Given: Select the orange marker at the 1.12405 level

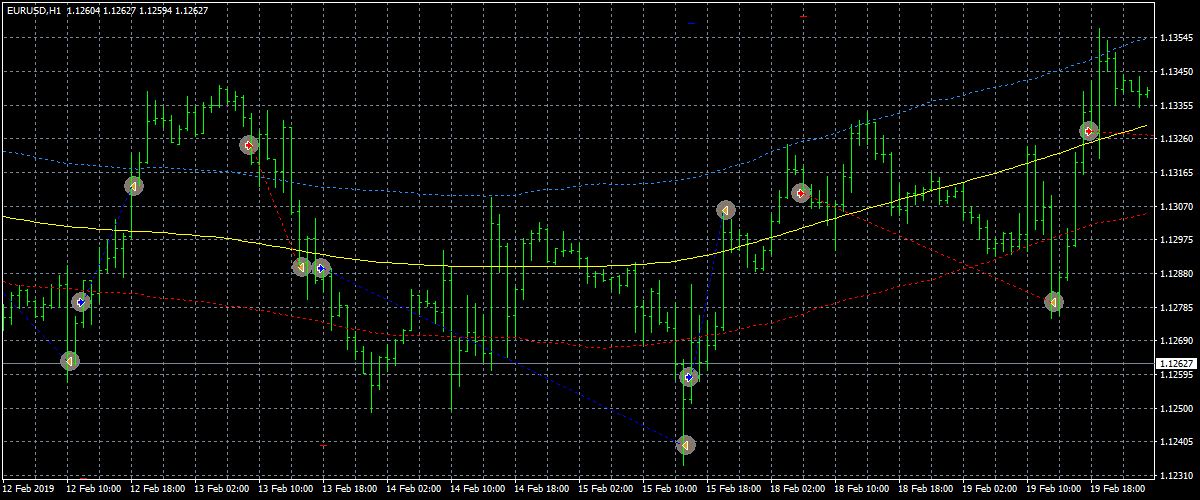Looking at the screenshot, I should (x=685, y=444).
